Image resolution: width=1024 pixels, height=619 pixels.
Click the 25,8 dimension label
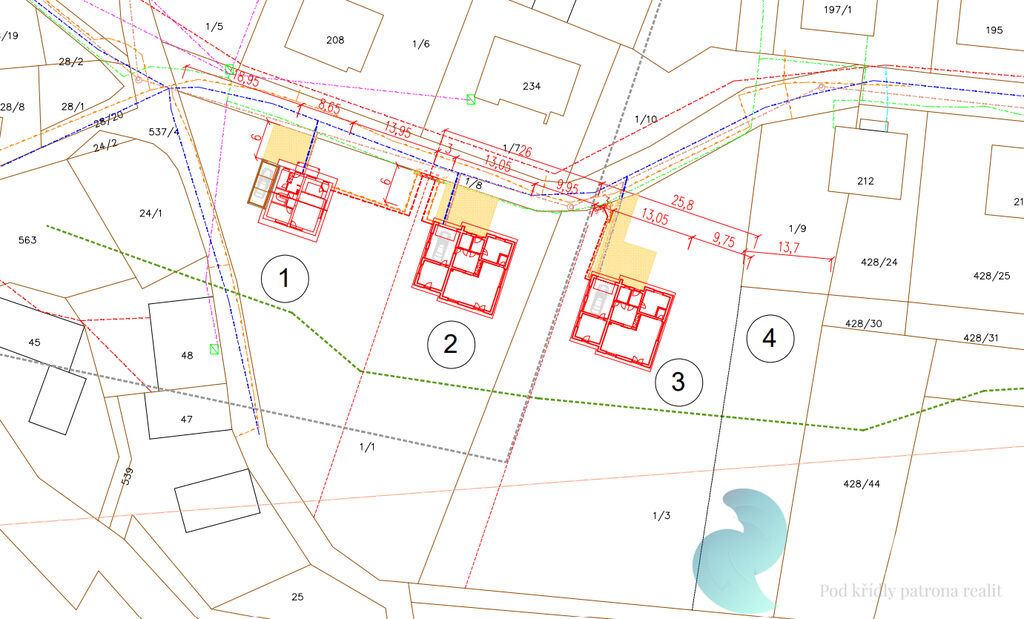pos(683,203)
